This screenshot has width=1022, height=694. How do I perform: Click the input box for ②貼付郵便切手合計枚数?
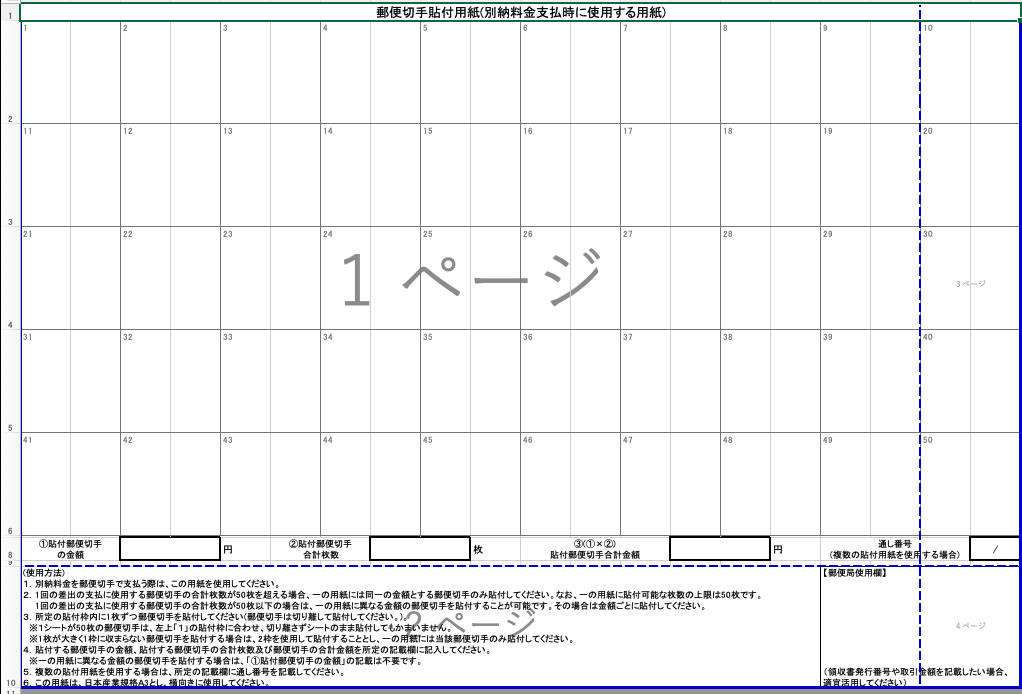click(x=419, y=549)
